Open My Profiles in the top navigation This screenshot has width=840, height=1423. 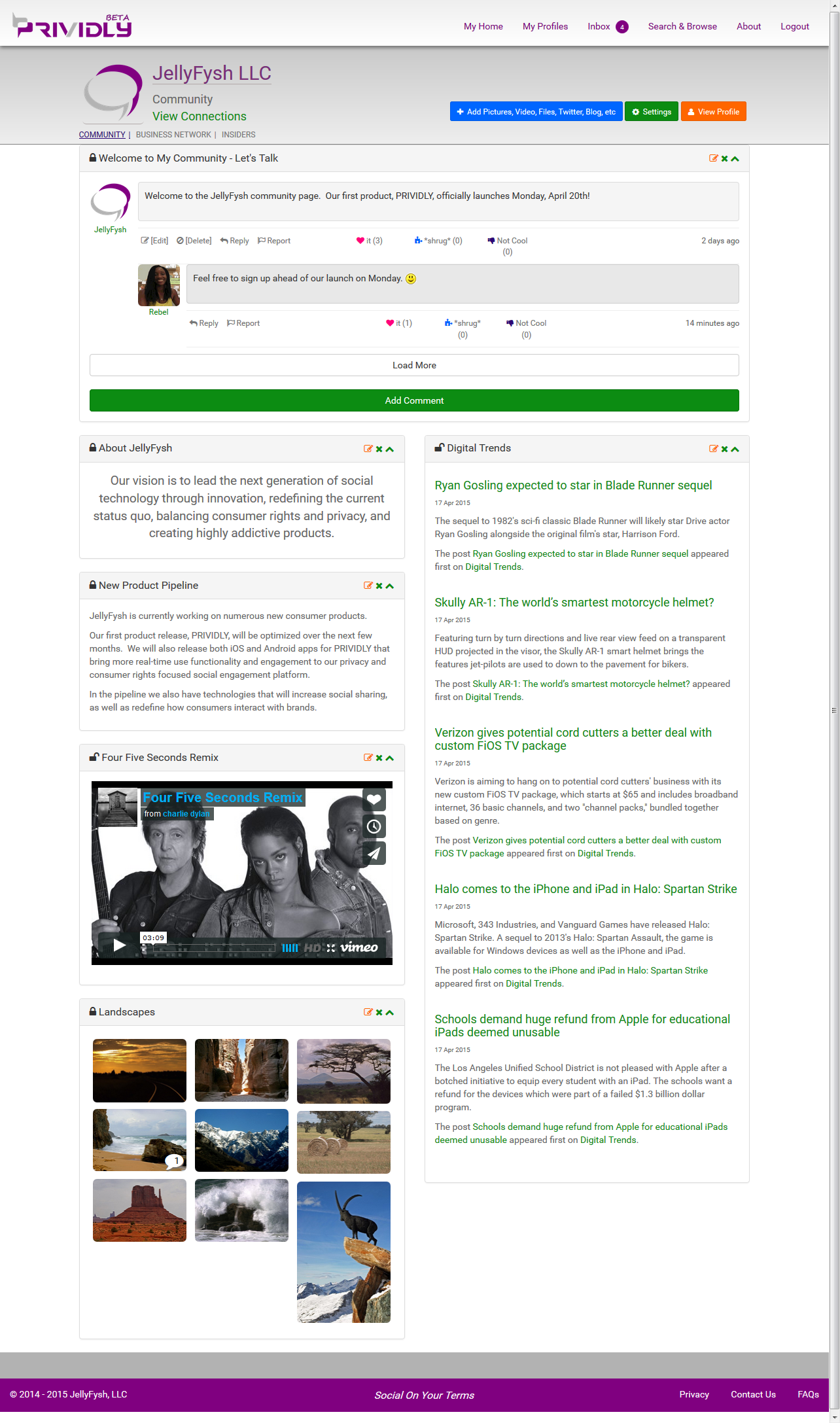click(545, 27)
